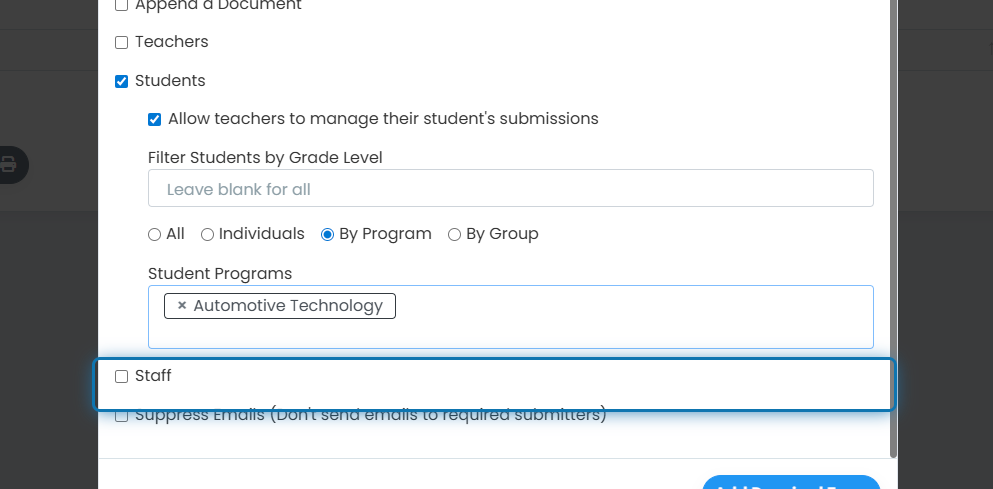Choose the By Group radio option
The width and height of the screenshot is (993, 489).
[454, 235]
